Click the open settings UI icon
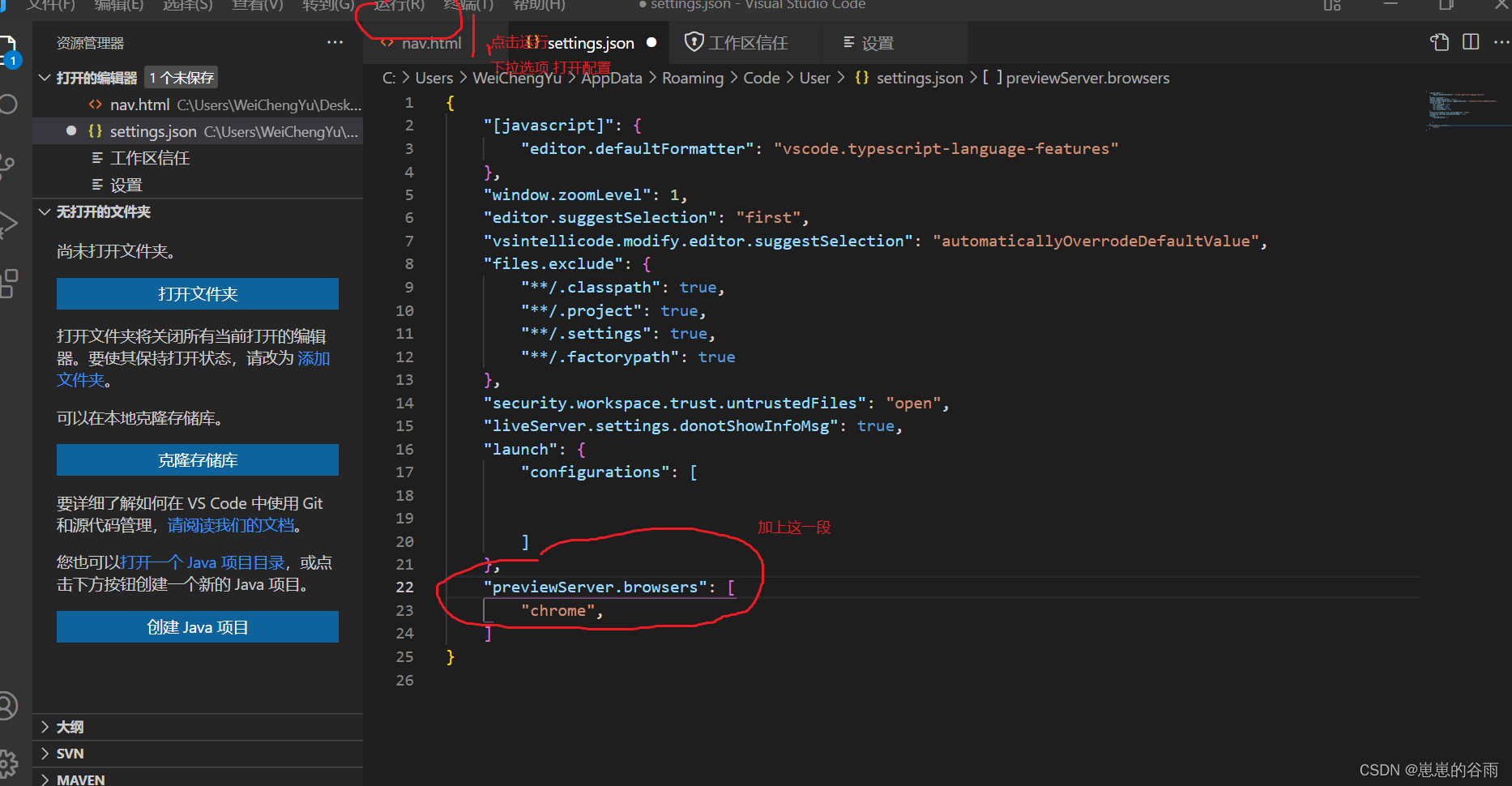 click(1440, 42)
